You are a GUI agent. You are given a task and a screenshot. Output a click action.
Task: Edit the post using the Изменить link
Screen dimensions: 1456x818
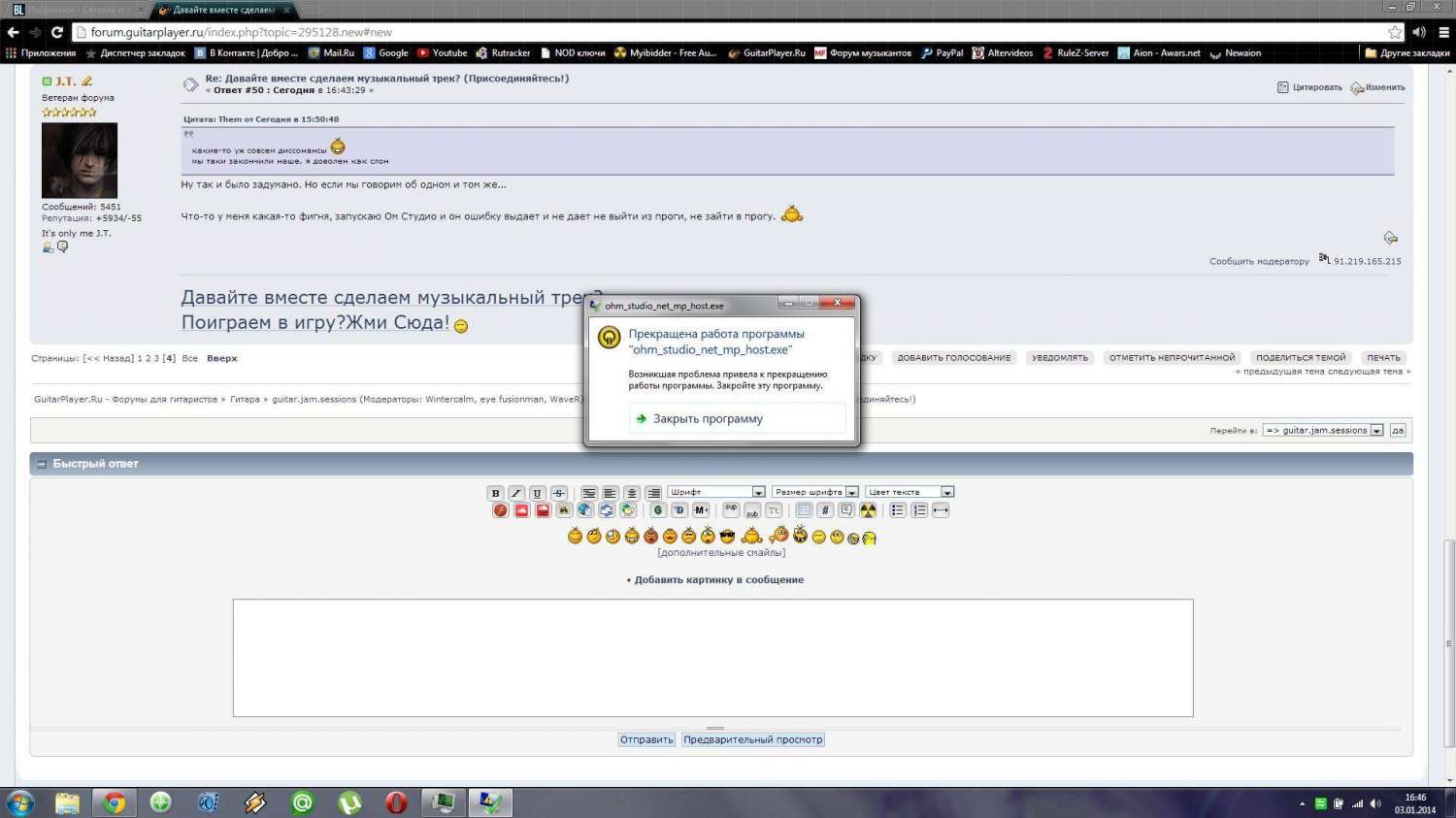(1377, 87)
